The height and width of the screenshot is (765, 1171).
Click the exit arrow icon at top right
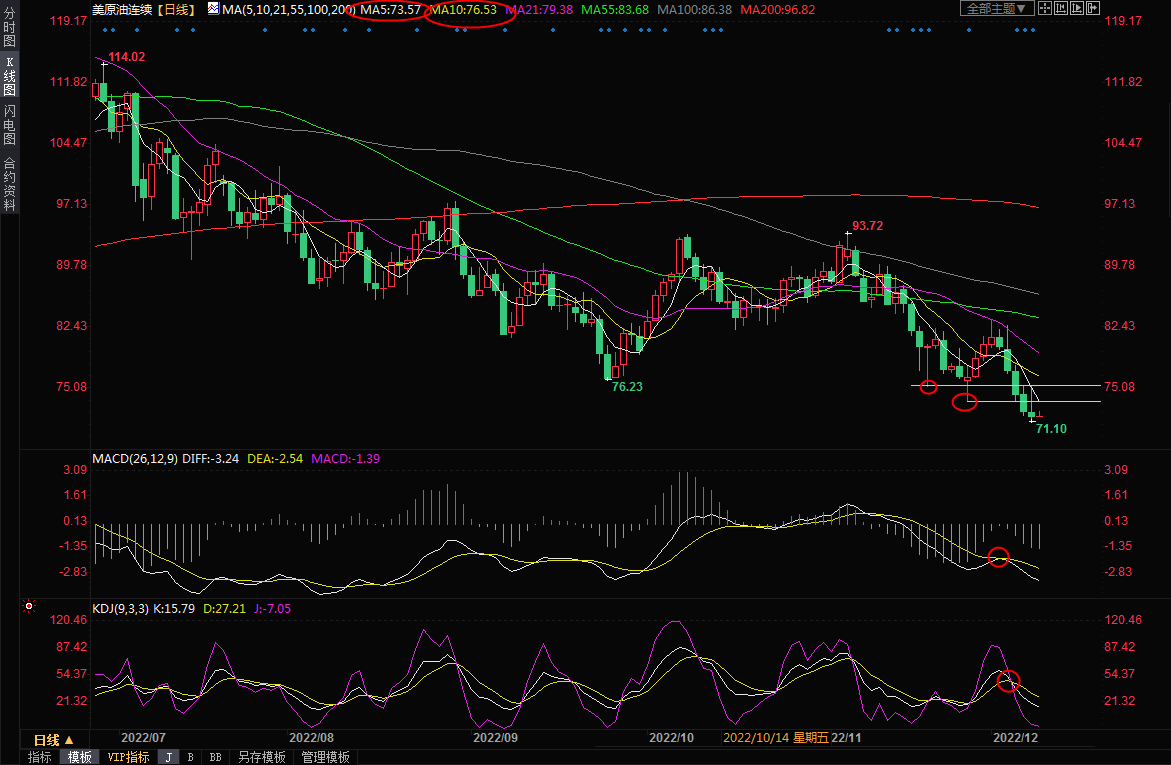click(1093, 8)
